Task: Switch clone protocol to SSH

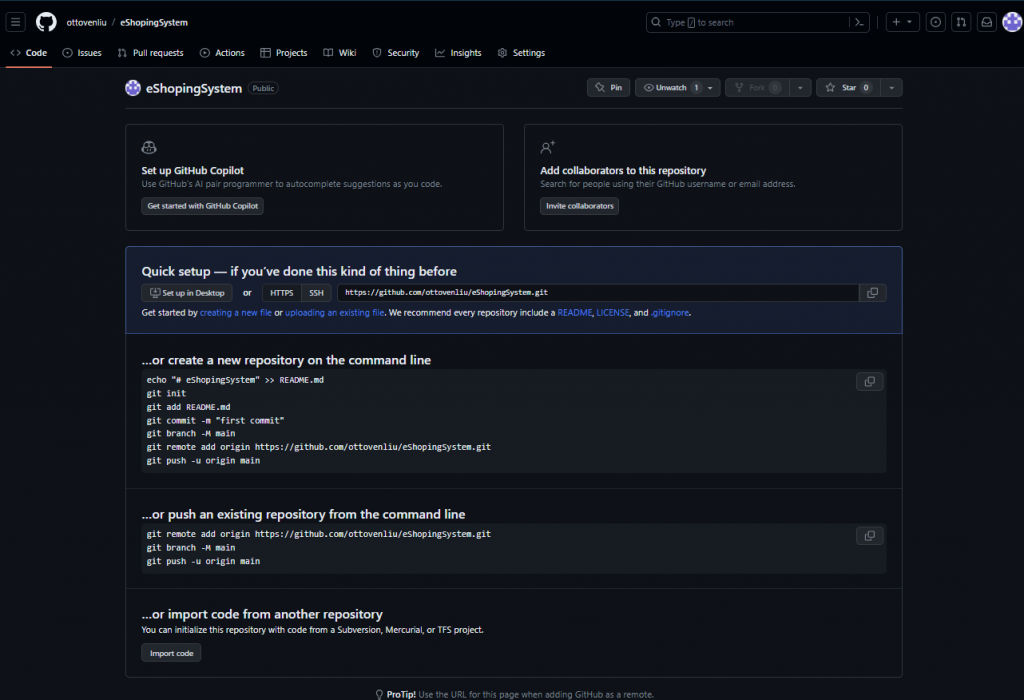Action: [316, 293]
